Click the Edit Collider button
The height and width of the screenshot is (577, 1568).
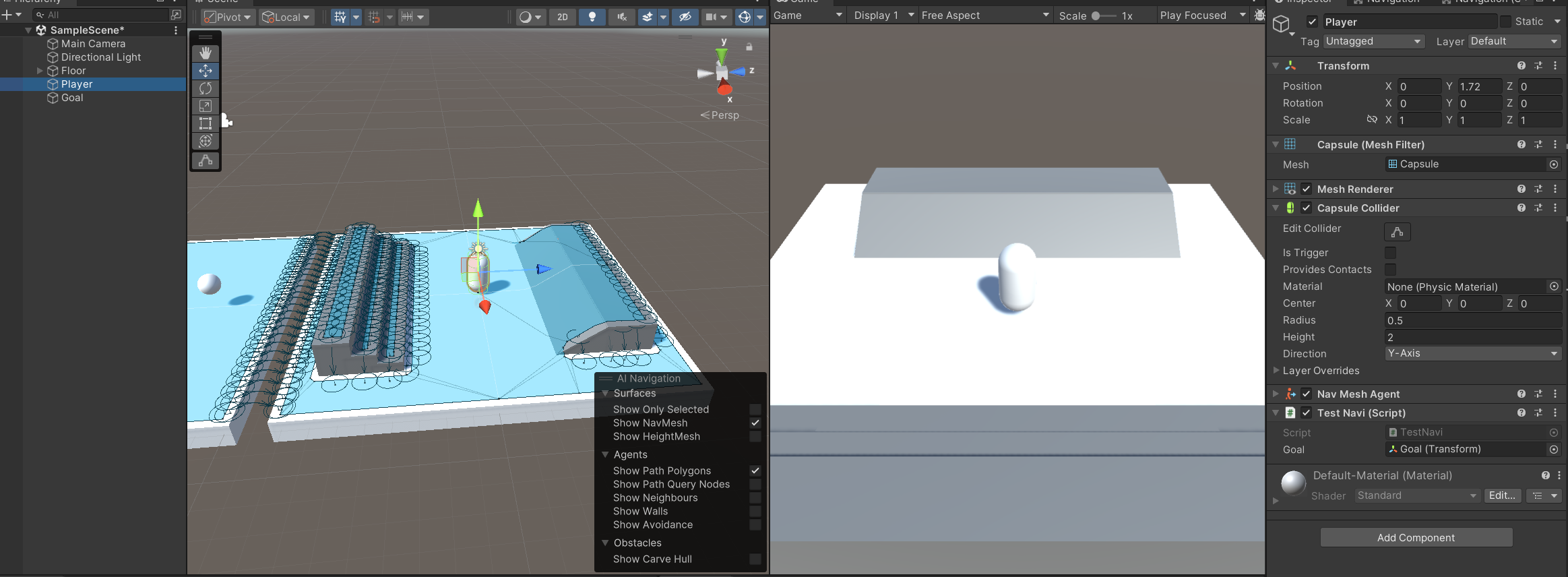(x=1397, y=231)
